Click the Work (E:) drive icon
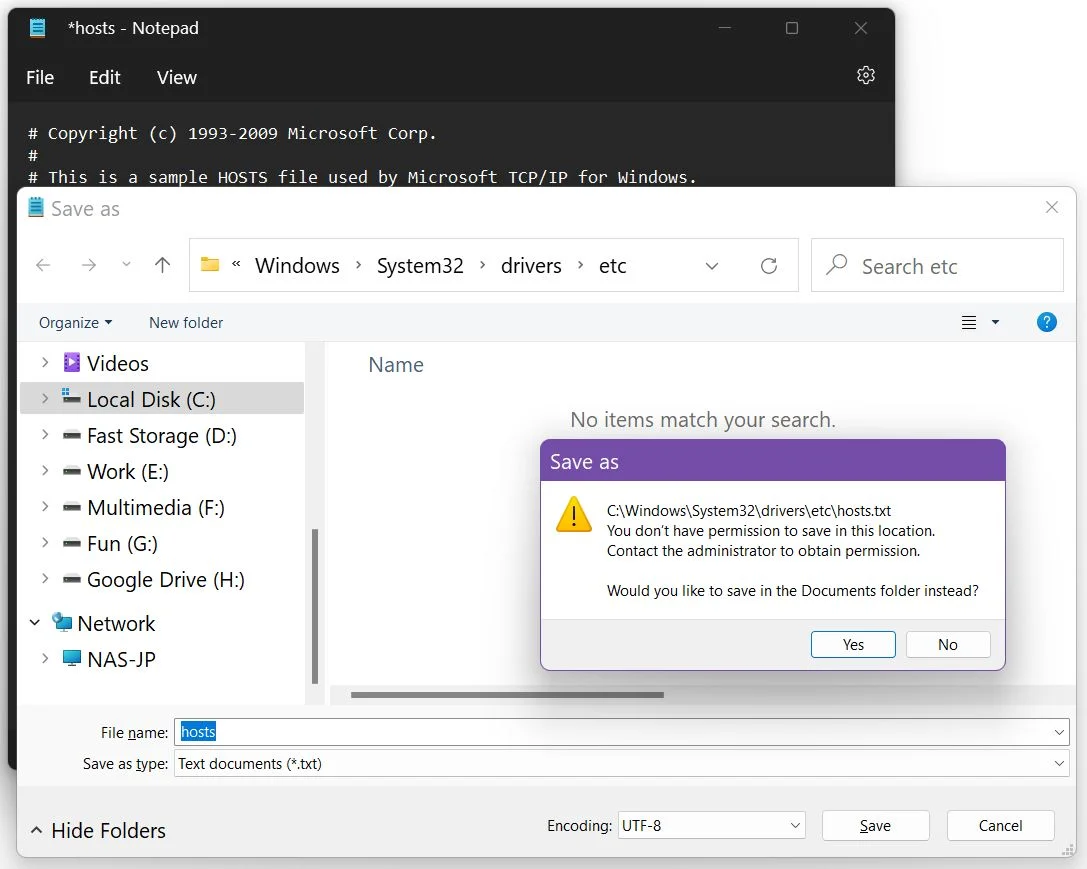The width and height of the screenshot is (1087, 869). [71, 472]
